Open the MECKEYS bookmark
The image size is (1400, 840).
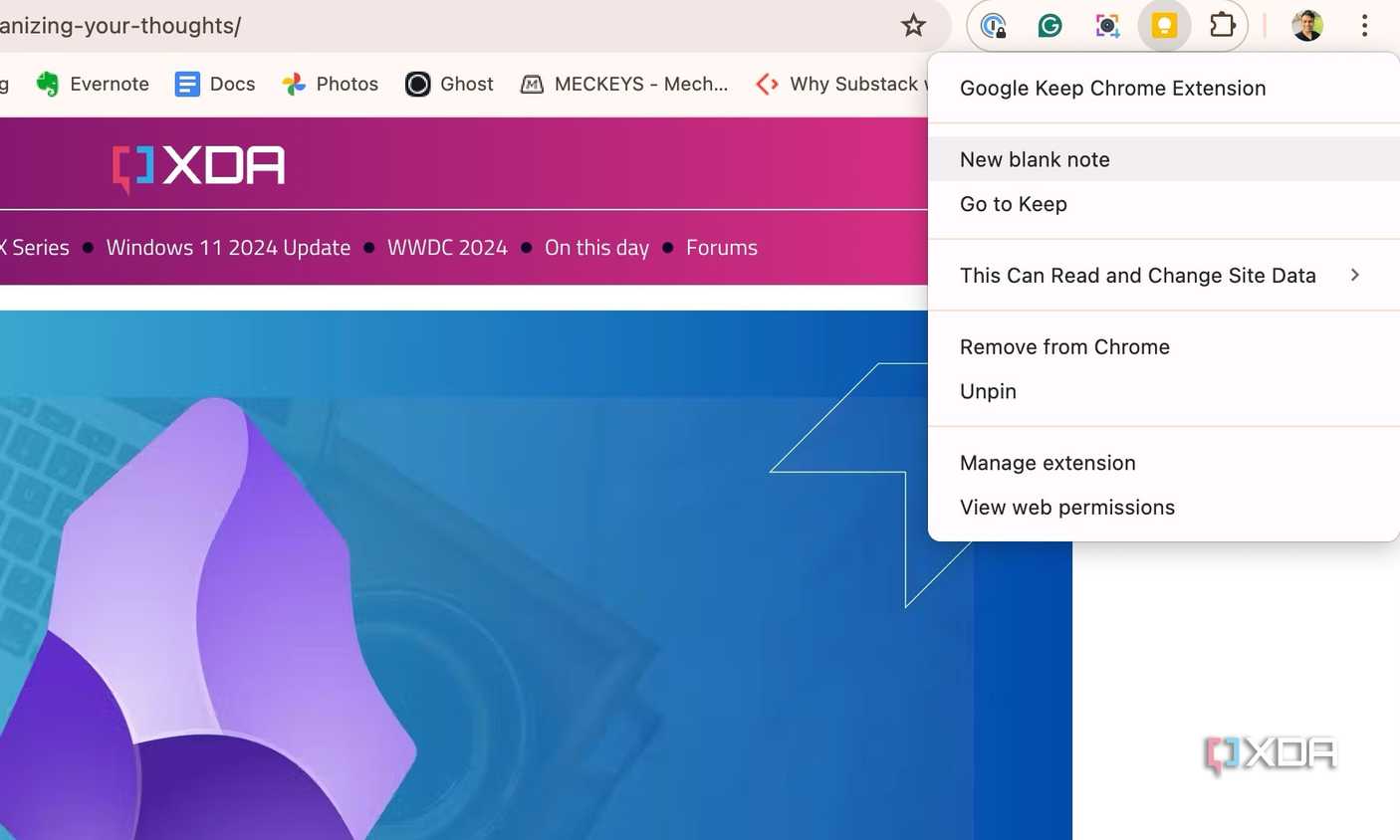tap(624, 85)
